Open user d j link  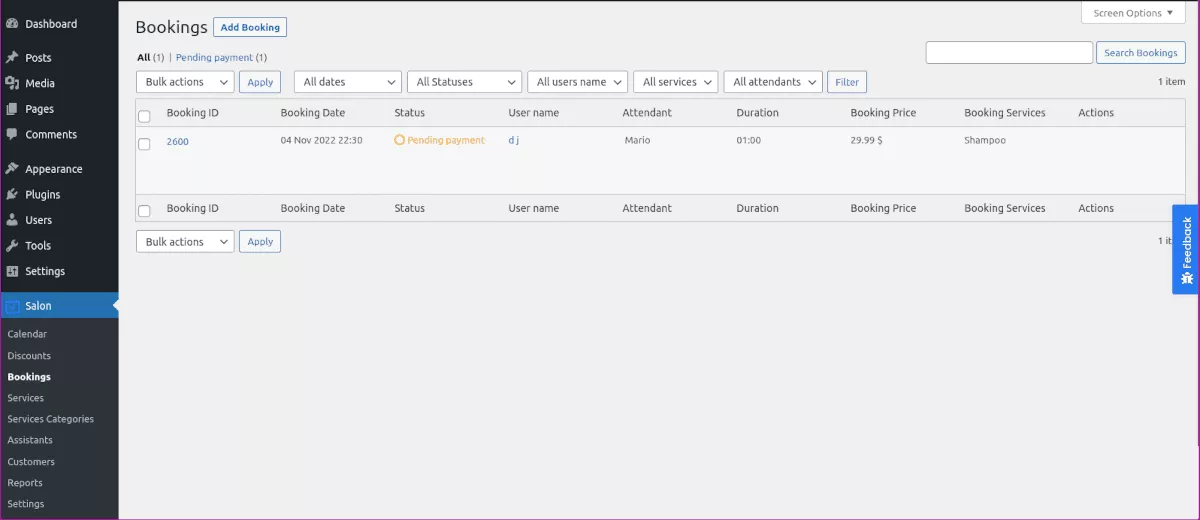[x=514, y=140]
